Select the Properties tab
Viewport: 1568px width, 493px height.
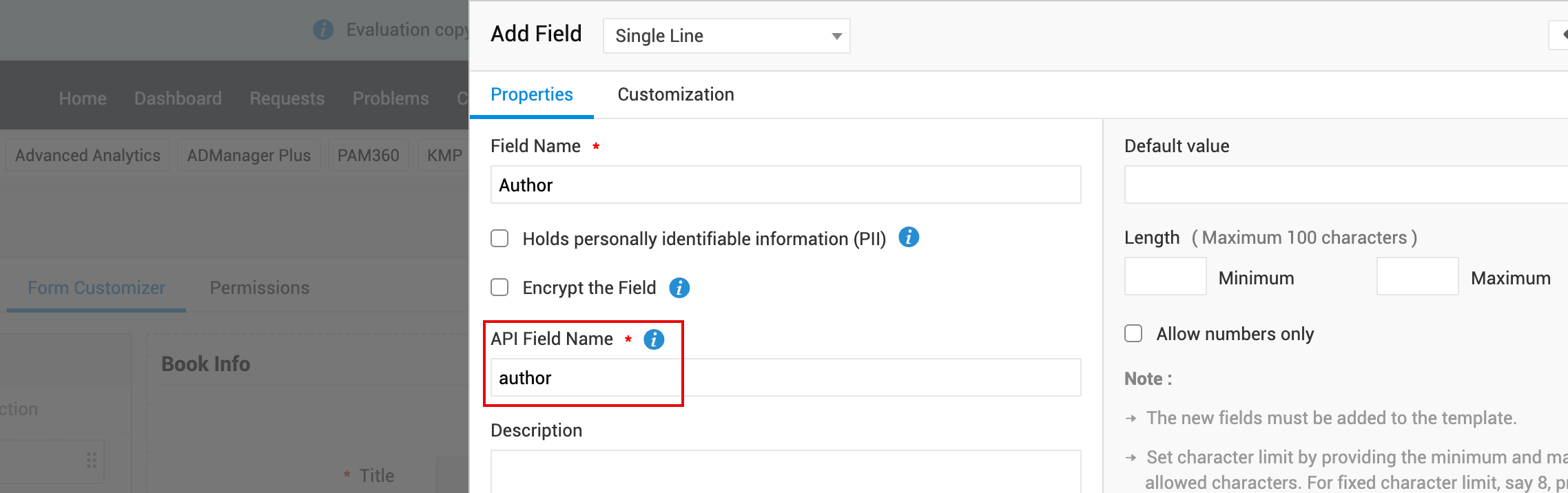click(531, 94)
